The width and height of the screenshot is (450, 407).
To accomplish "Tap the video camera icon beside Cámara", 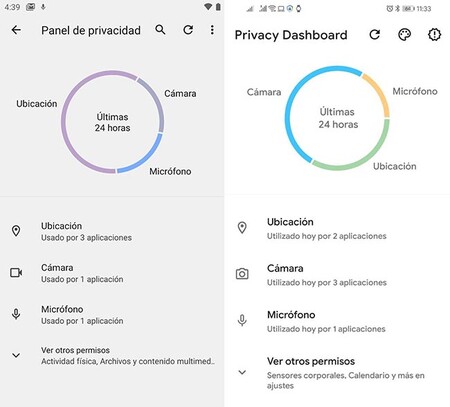I will 16,273.
